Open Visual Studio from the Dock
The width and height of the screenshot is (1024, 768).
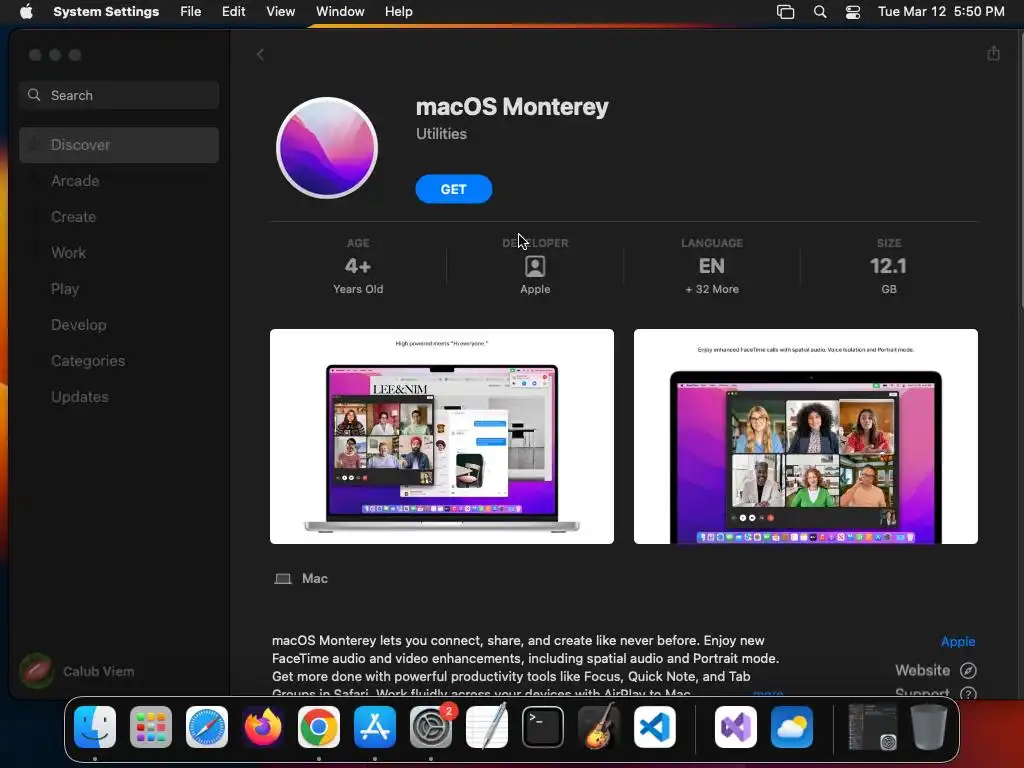click(x=736, y=727)
